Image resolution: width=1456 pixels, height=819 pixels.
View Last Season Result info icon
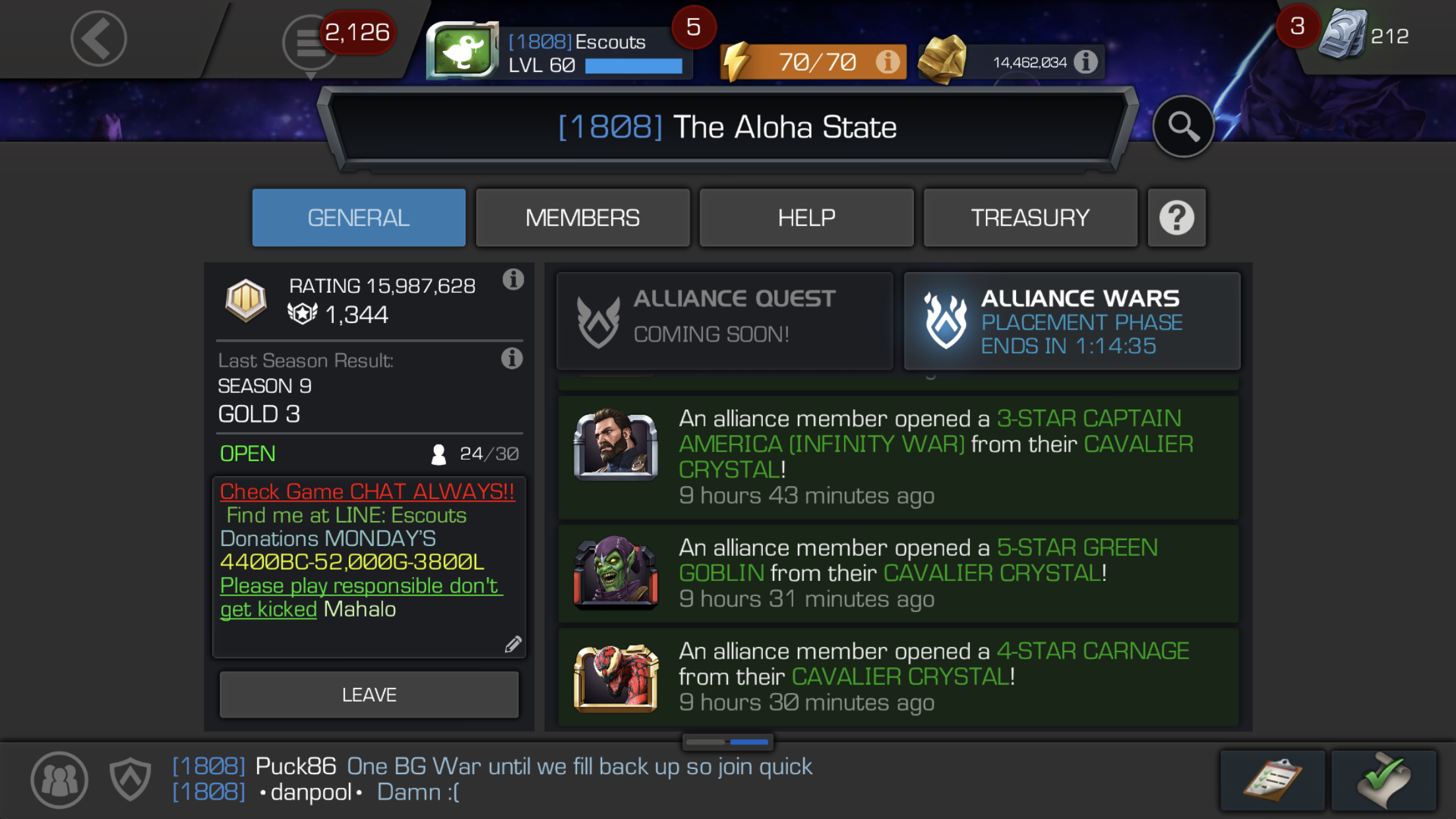pyautogui.click(x=512, y=359)
